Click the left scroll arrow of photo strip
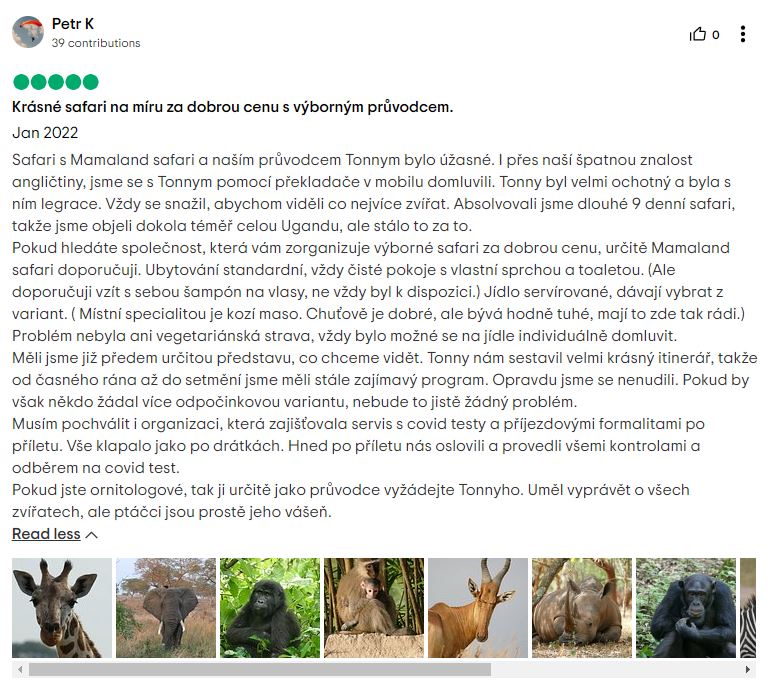Screen dimensions: 768x697 tap(20, 669)
